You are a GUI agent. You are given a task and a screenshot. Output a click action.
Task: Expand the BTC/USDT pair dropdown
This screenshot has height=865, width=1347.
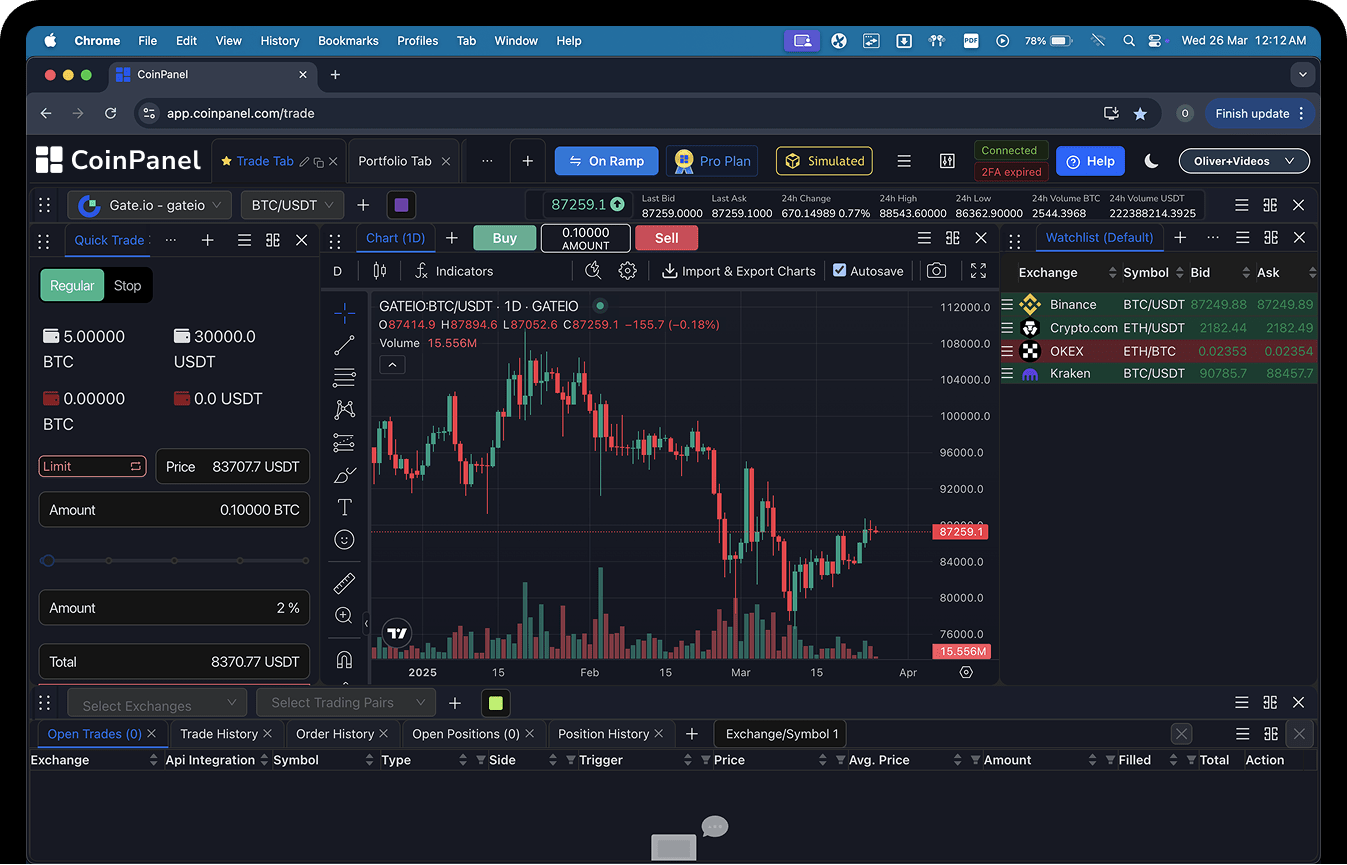point(292,205)
